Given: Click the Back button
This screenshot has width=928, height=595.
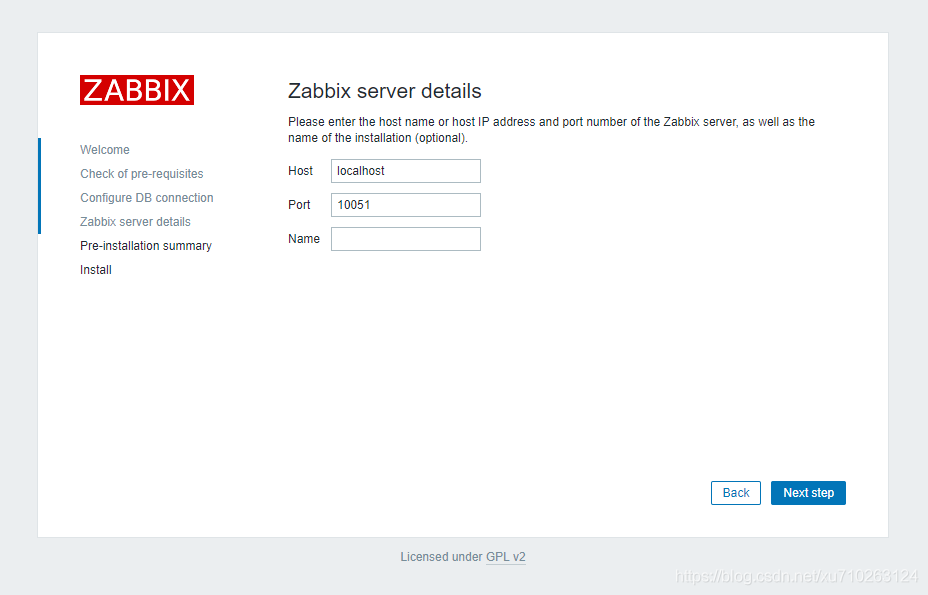Looking at the screenshot, I should [736, 493].
